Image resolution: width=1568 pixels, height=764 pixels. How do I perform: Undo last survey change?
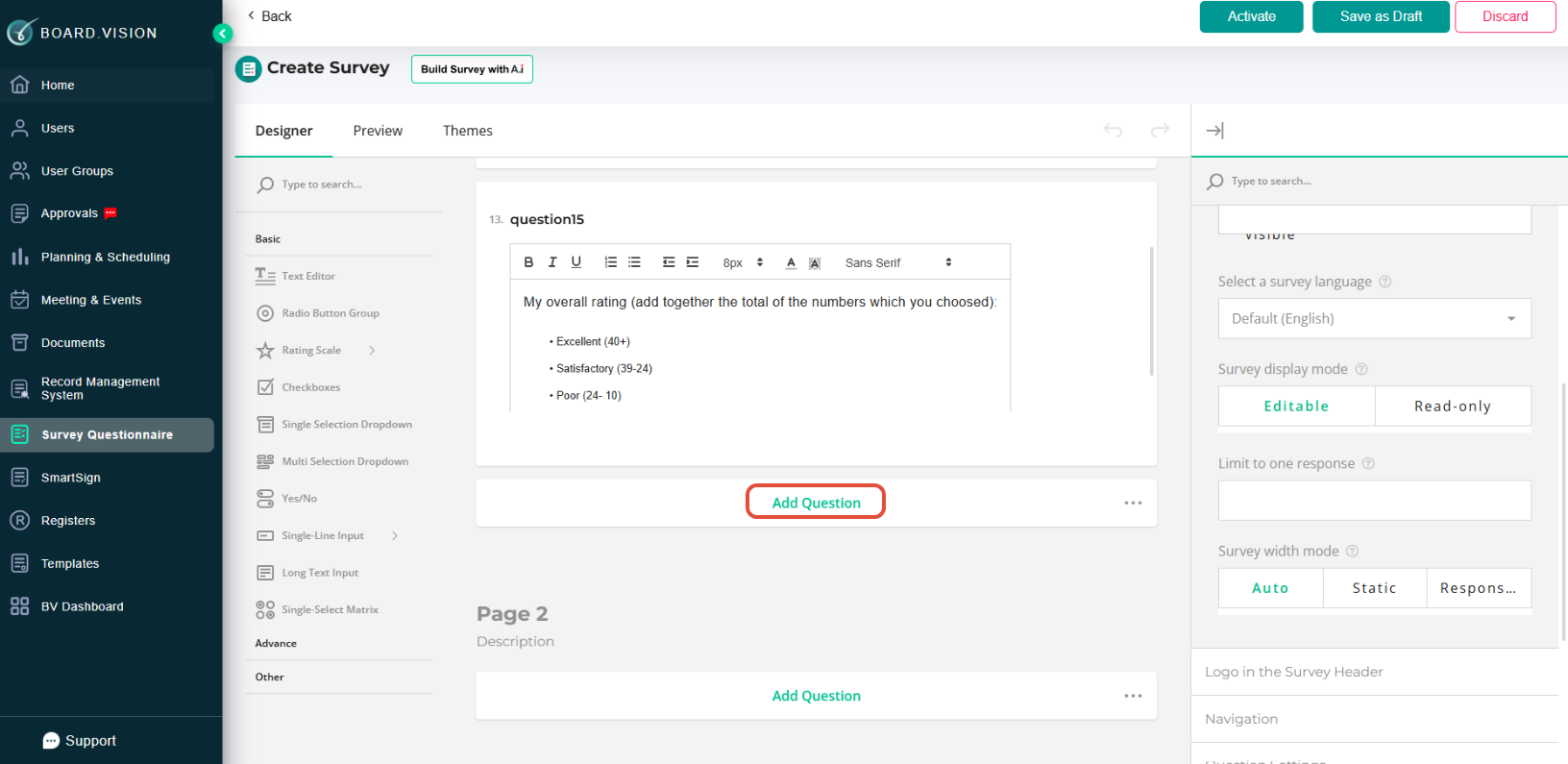pyautogui.click(x=1113, y=130)
